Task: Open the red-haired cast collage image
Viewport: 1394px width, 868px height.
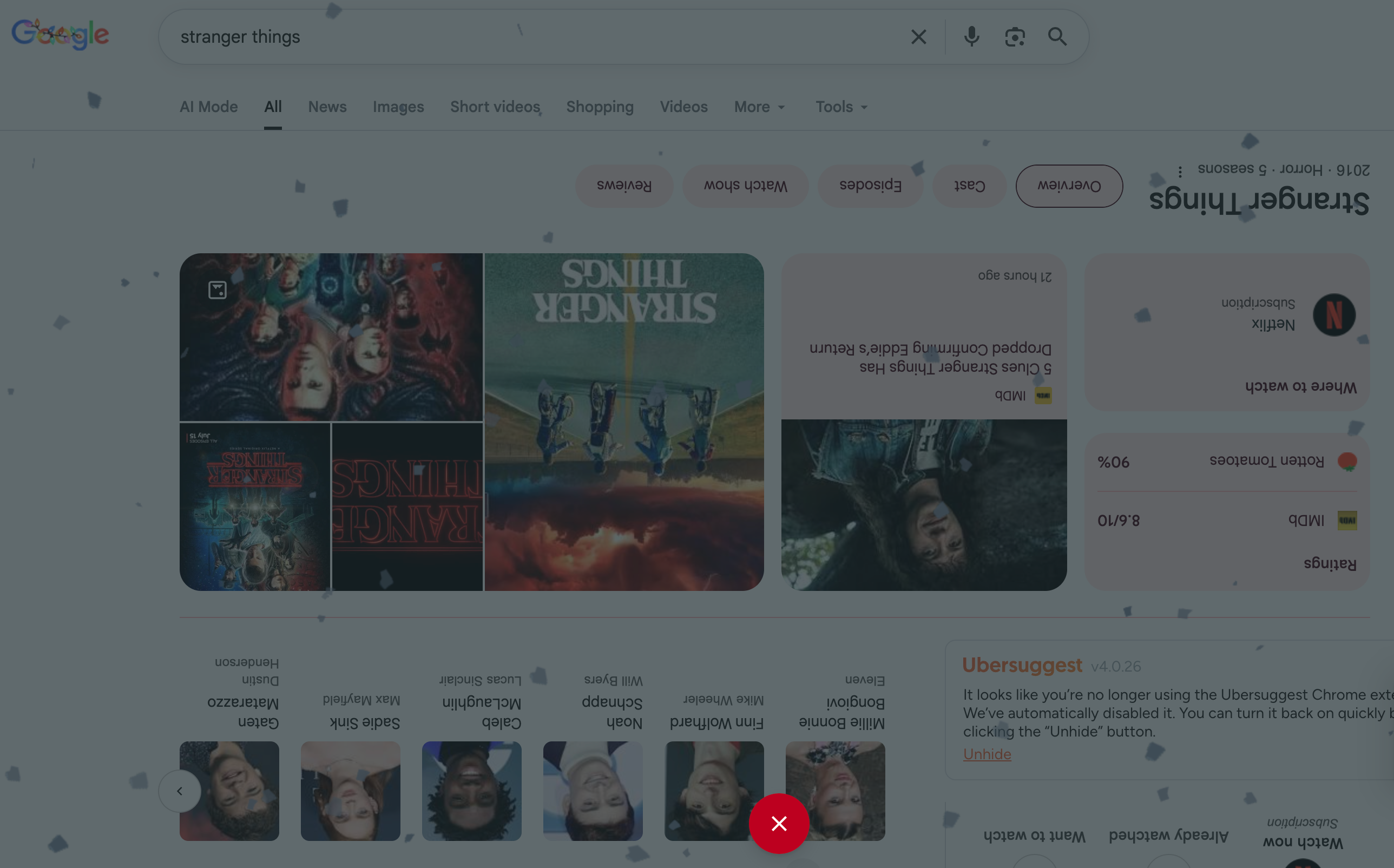Action: coord(331,337)
